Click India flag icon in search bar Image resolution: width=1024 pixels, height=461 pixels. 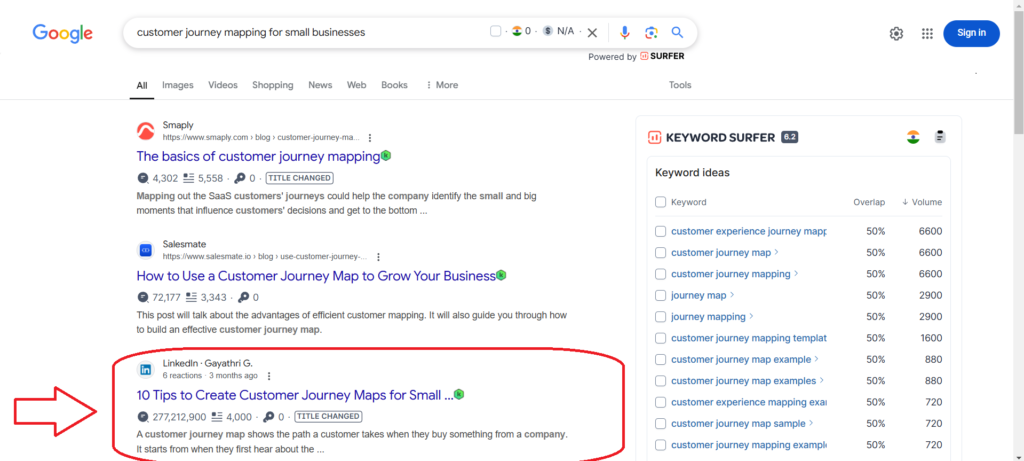517,31
